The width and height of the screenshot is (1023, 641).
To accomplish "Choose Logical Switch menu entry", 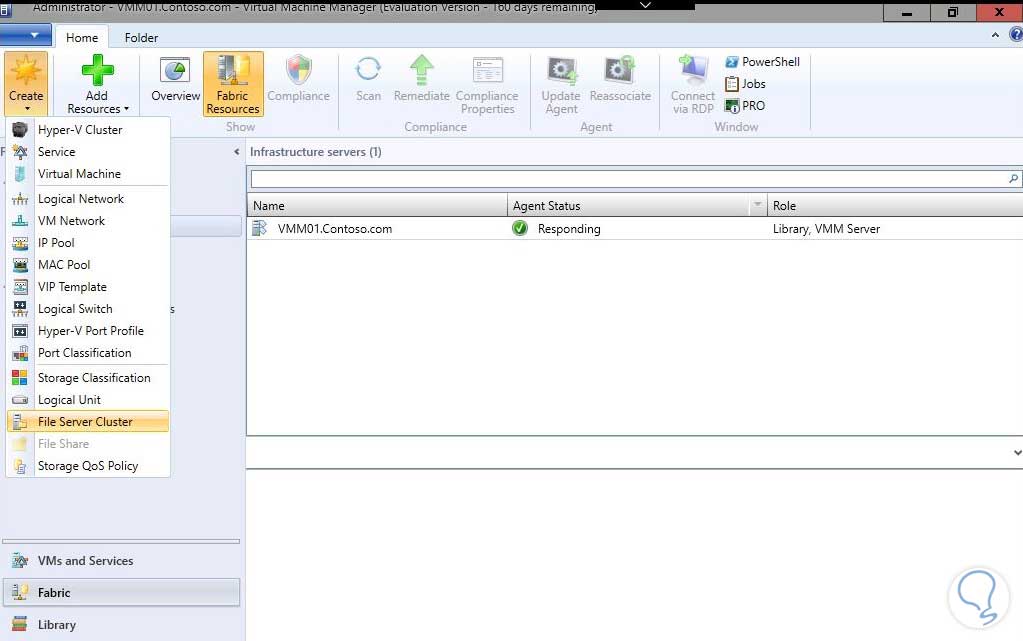I will pyautogui.click(x=88, y=309).
